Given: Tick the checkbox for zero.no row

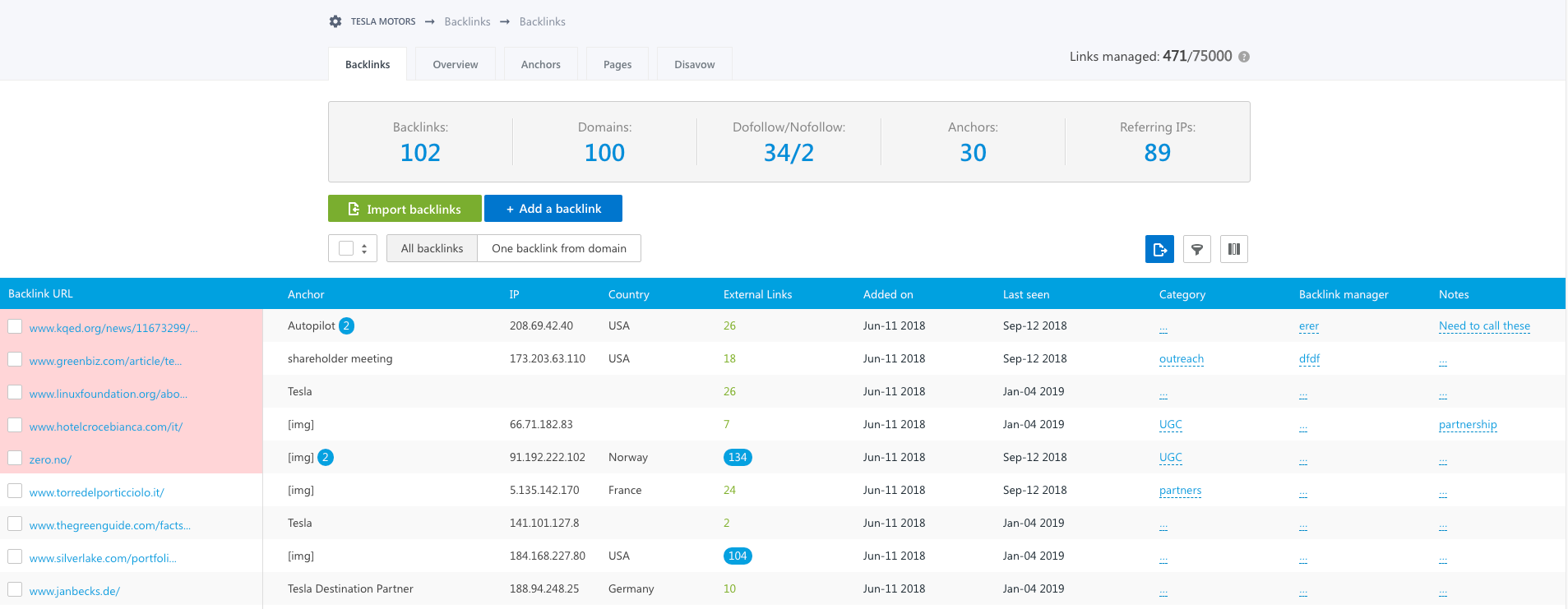Looking at the screenshot, I should tap(15, 458).
